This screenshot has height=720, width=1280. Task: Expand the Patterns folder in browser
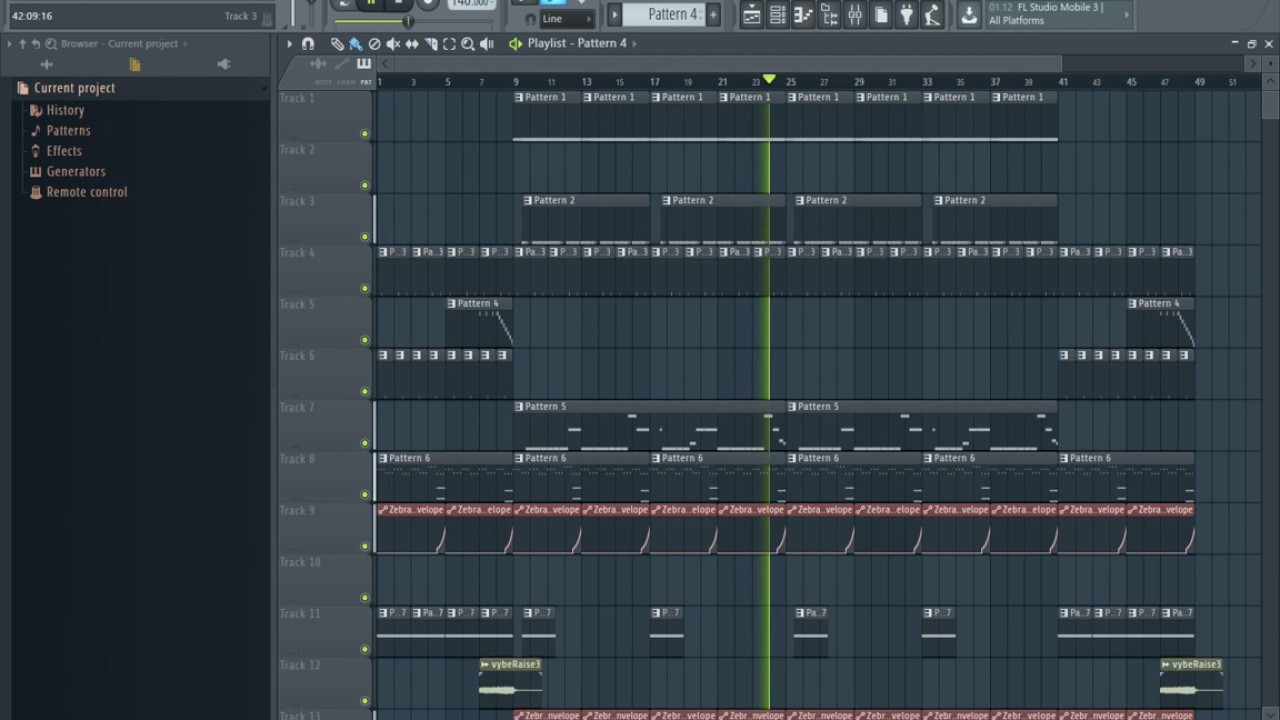pyautogui.click(x=60, y=130)
